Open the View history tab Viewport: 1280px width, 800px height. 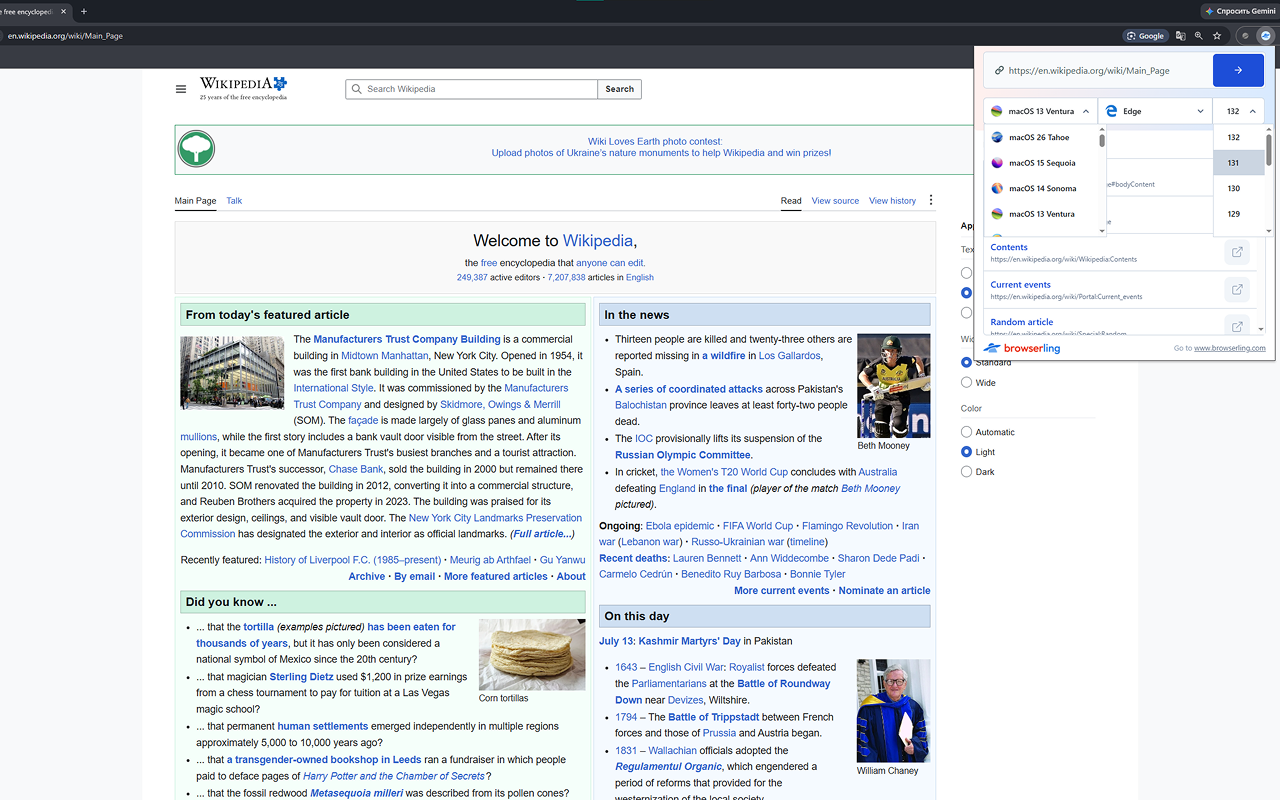(x=892, y=201)
